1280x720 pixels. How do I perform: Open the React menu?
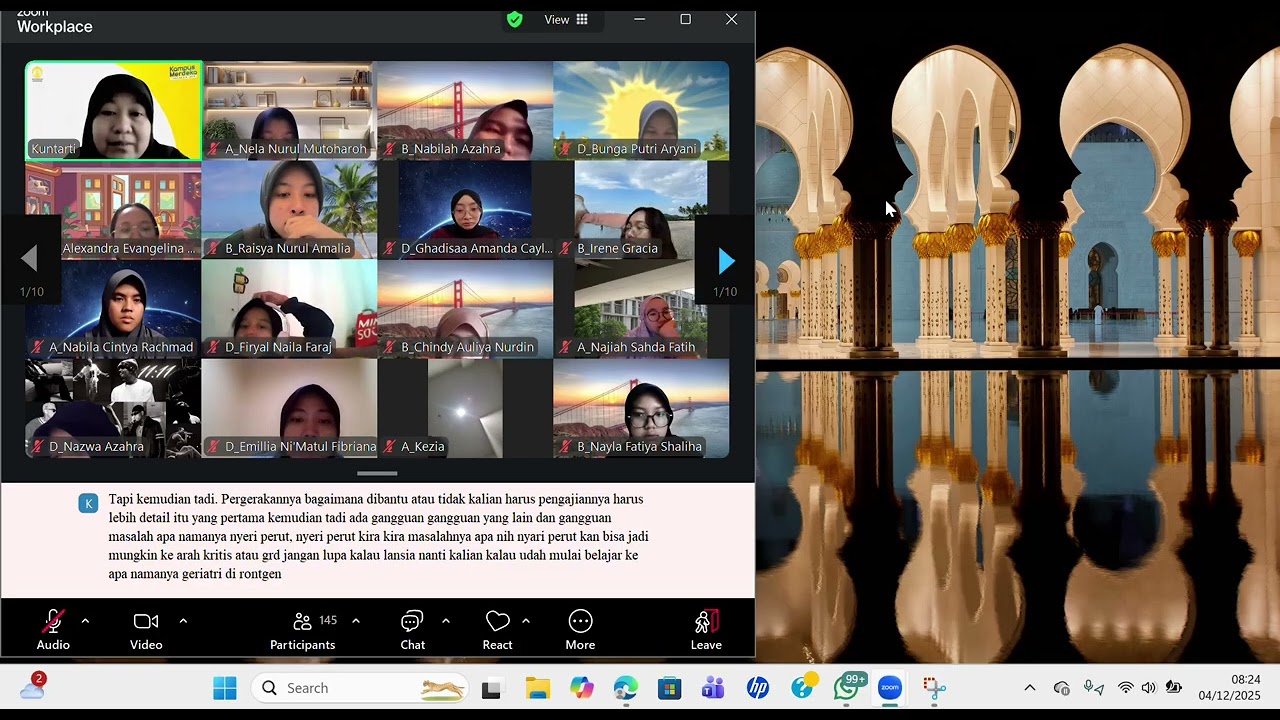[497, 630]
